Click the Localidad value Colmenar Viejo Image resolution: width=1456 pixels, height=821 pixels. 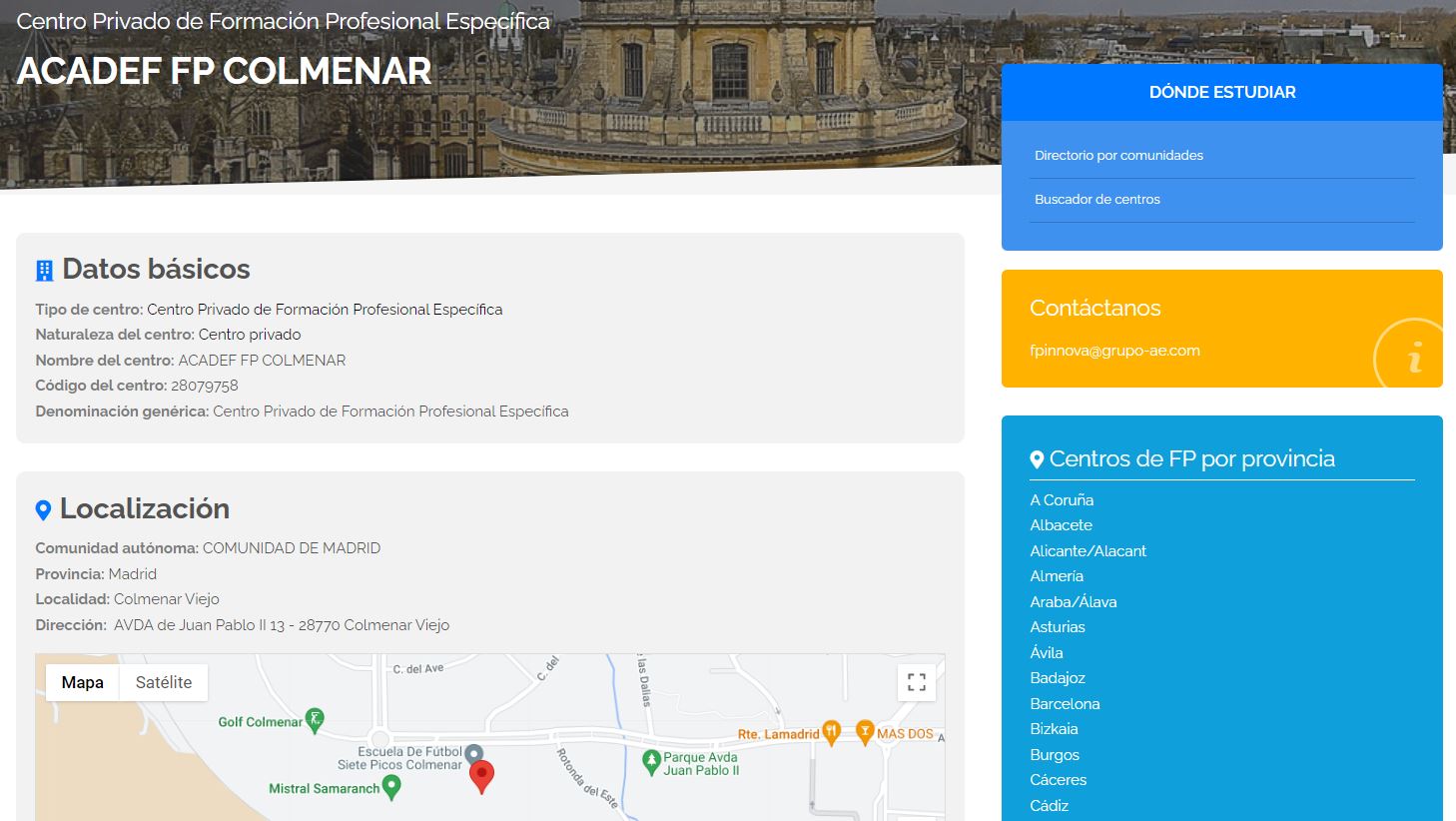167,599
